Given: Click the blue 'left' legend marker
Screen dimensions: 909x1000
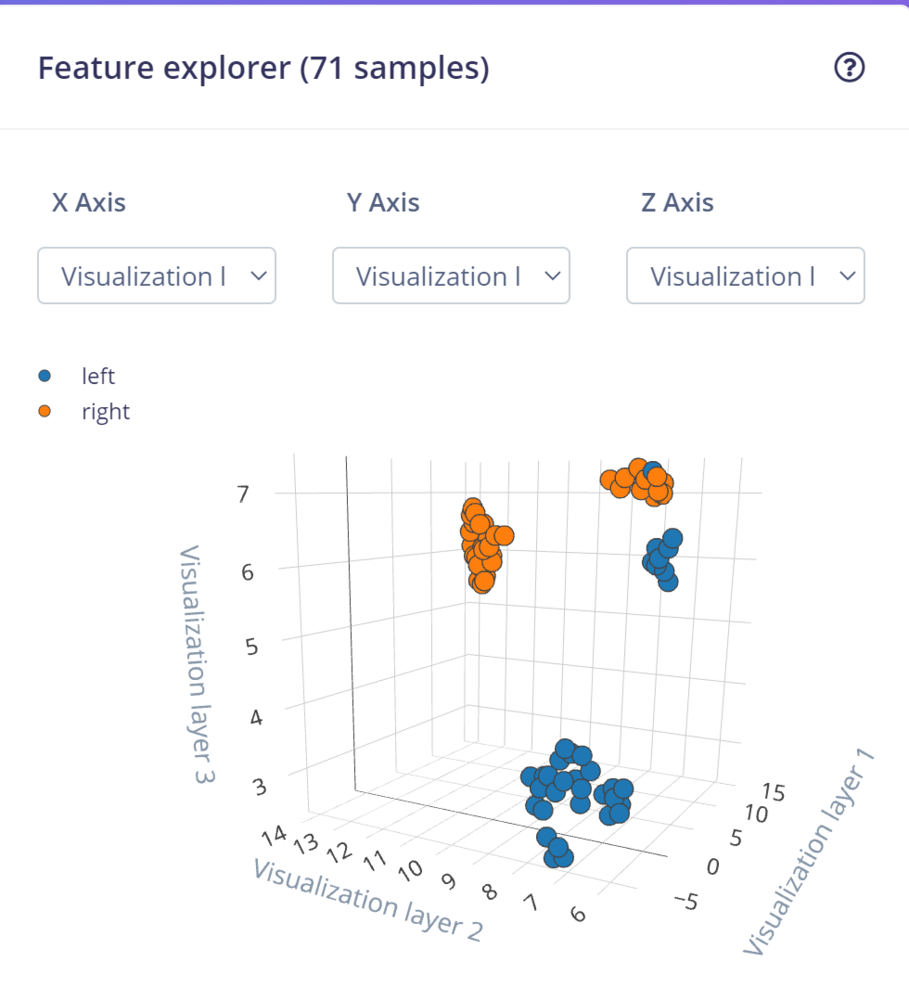Looking at the screenshot, I should click(45, 376).
